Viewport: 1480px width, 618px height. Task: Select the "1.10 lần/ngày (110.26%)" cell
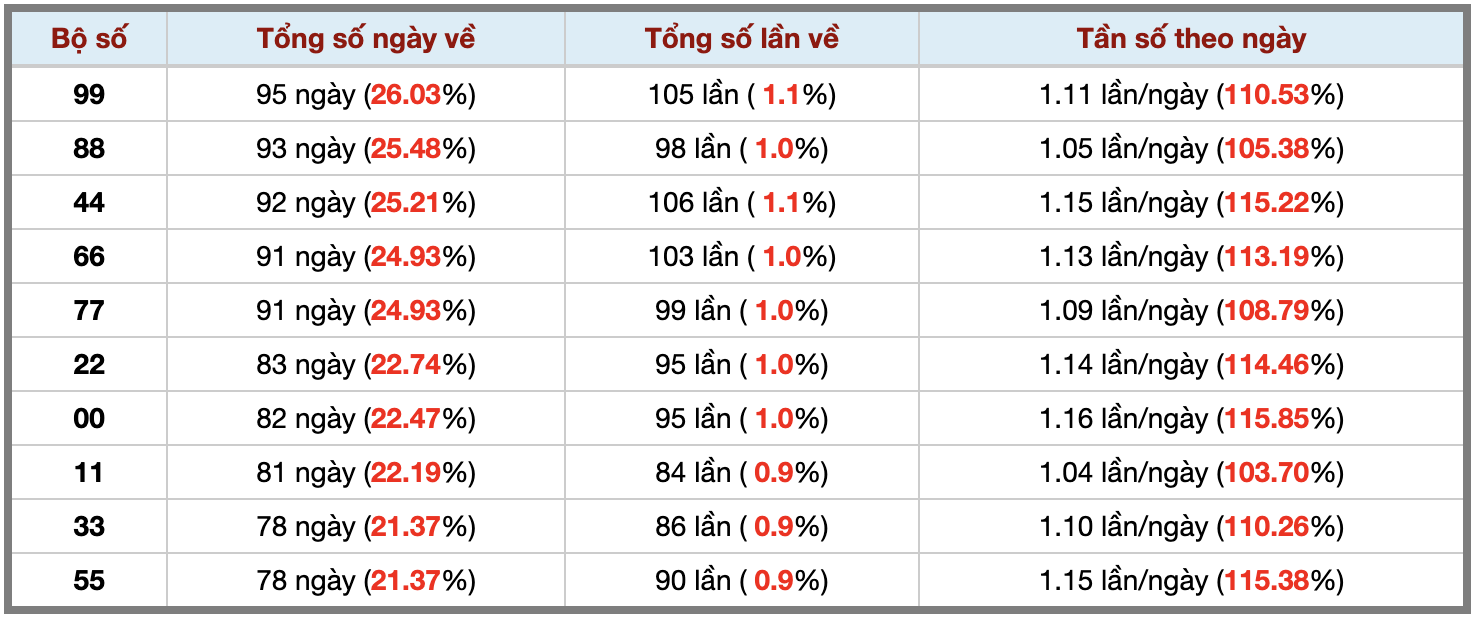[1191, 527]
